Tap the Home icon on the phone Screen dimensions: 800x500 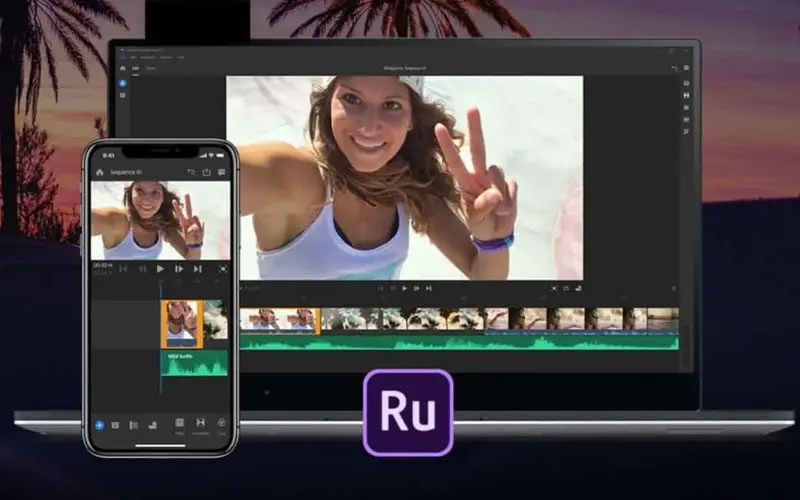99,172
